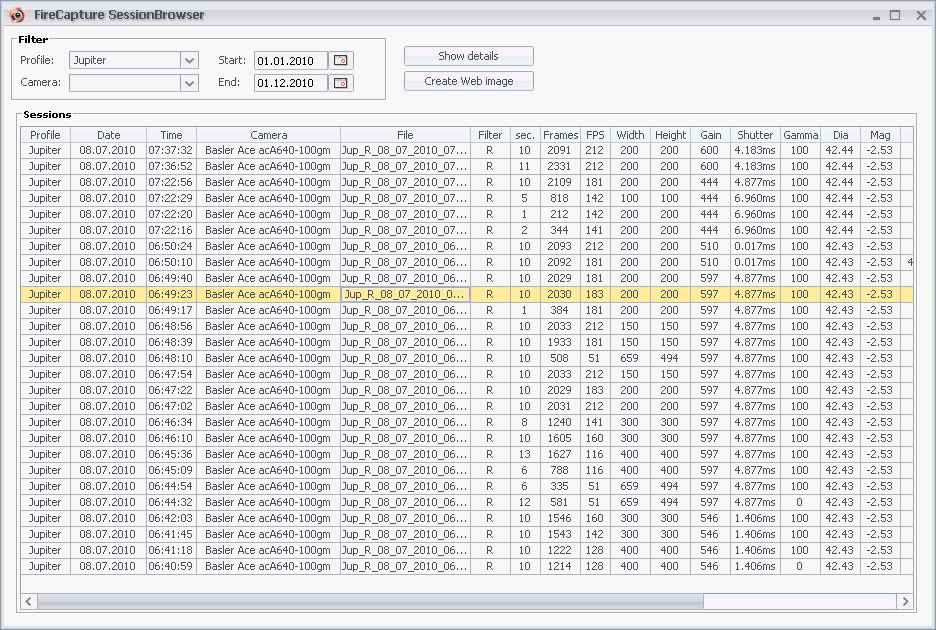Click the Gamma column header
This screenshot has height=630, width=936.
800,135
